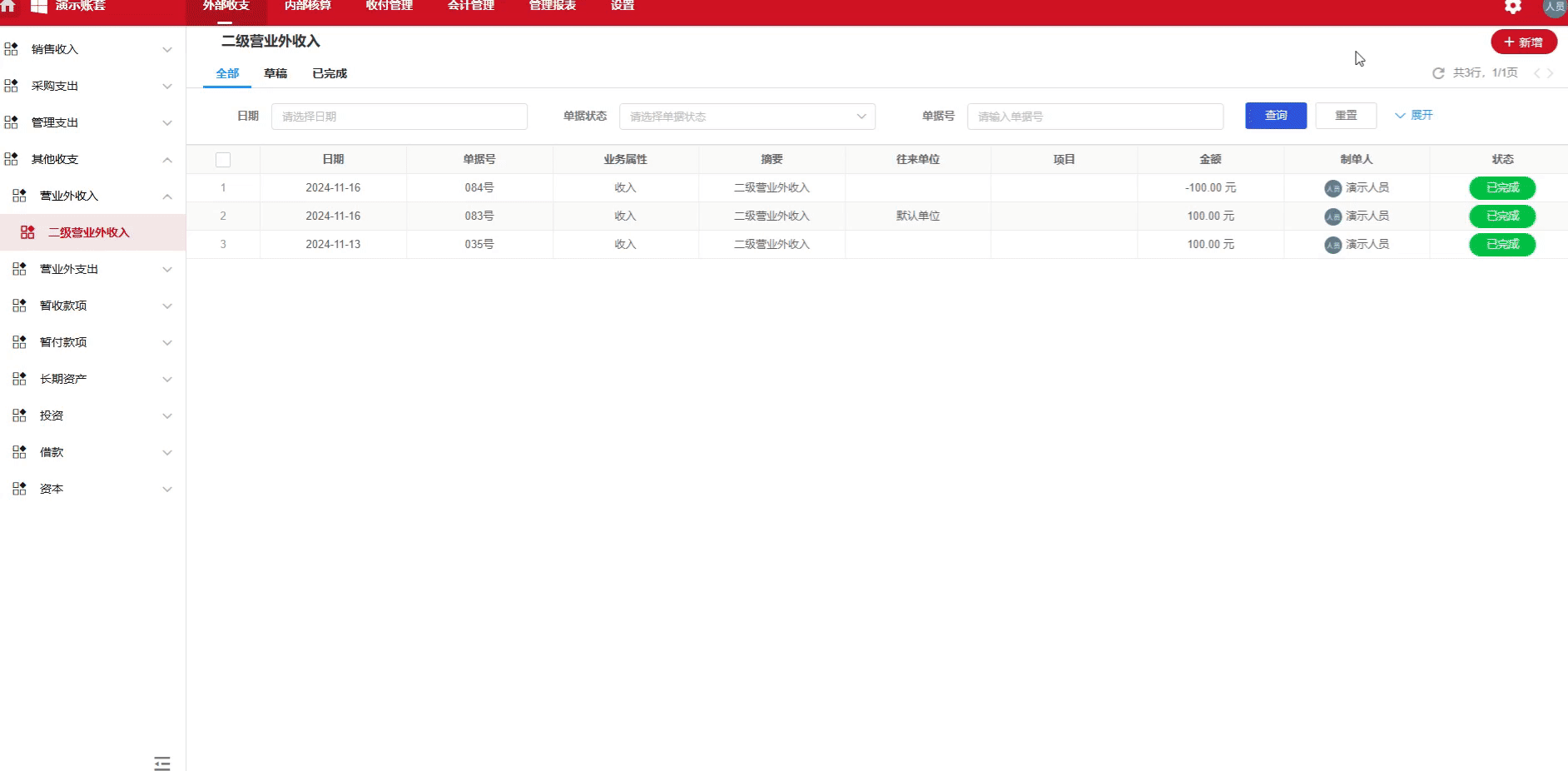Refresh the list with the reload icon

[x=1438, y=73]
